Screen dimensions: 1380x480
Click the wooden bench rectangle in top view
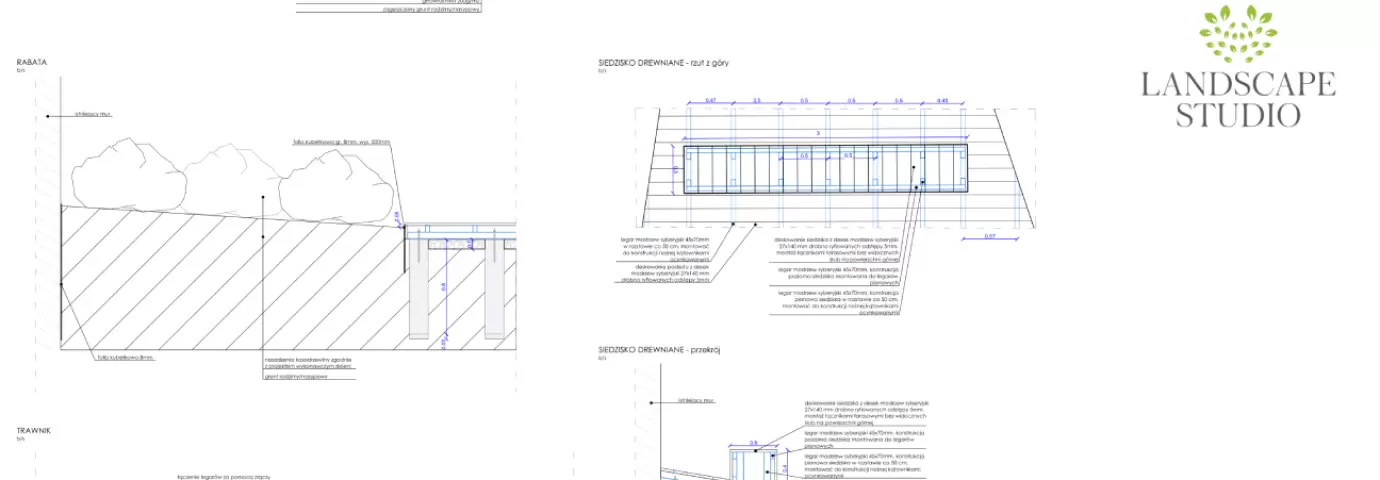[826, 168]
